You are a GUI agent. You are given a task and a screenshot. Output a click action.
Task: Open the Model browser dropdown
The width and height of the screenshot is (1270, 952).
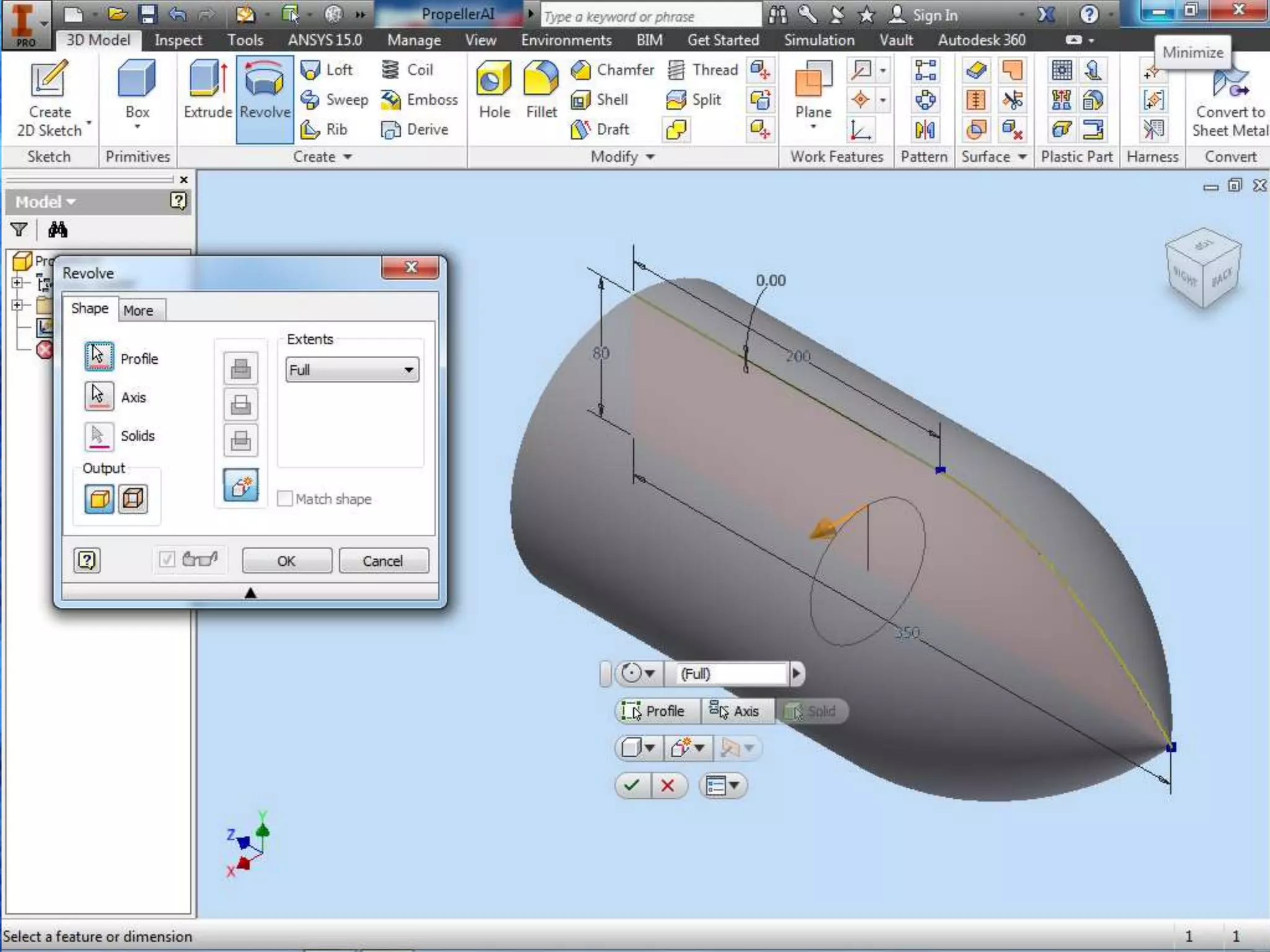point(45,202)
